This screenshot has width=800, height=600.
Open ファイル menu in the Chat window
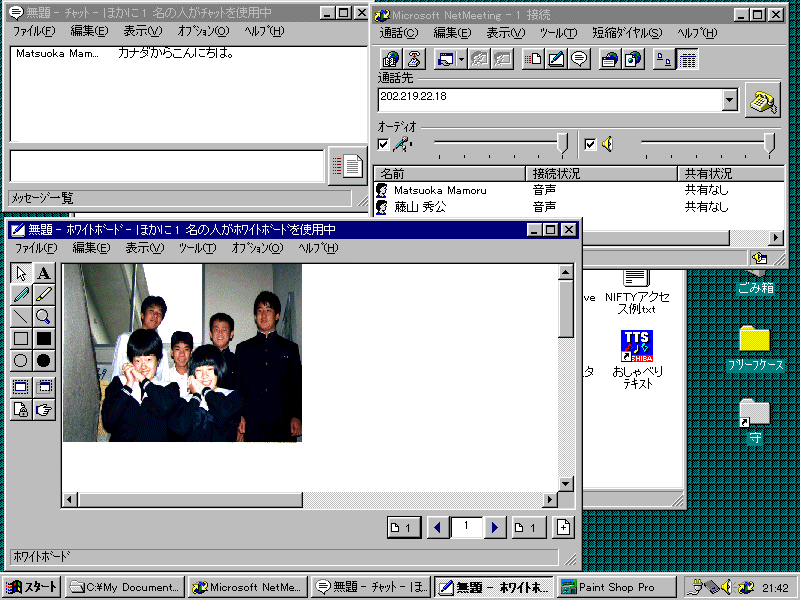(x=34, y=31)
